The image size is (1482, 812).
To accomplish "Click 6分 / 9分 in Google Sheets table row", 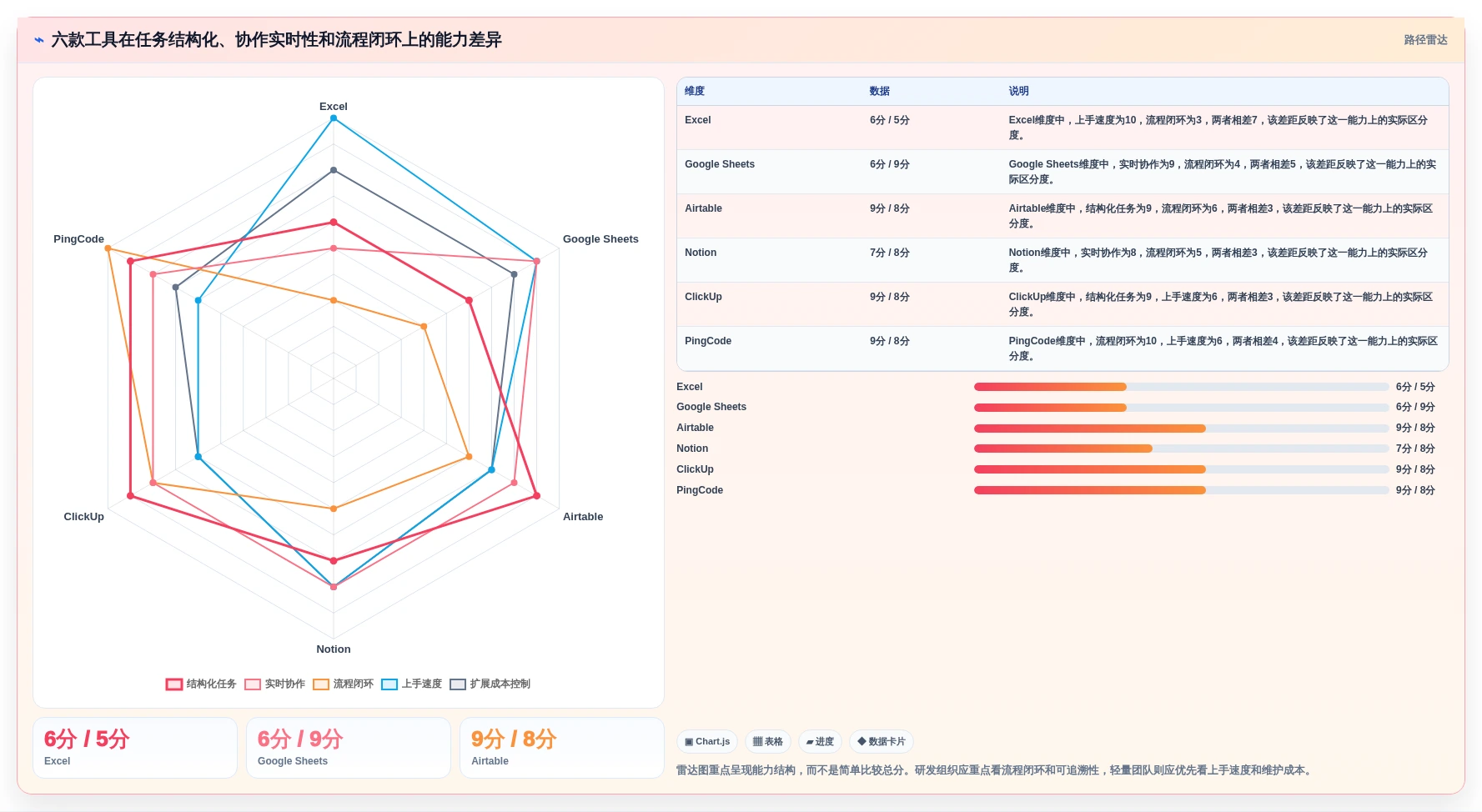I will pyautogui.click(x=890, y=164).
